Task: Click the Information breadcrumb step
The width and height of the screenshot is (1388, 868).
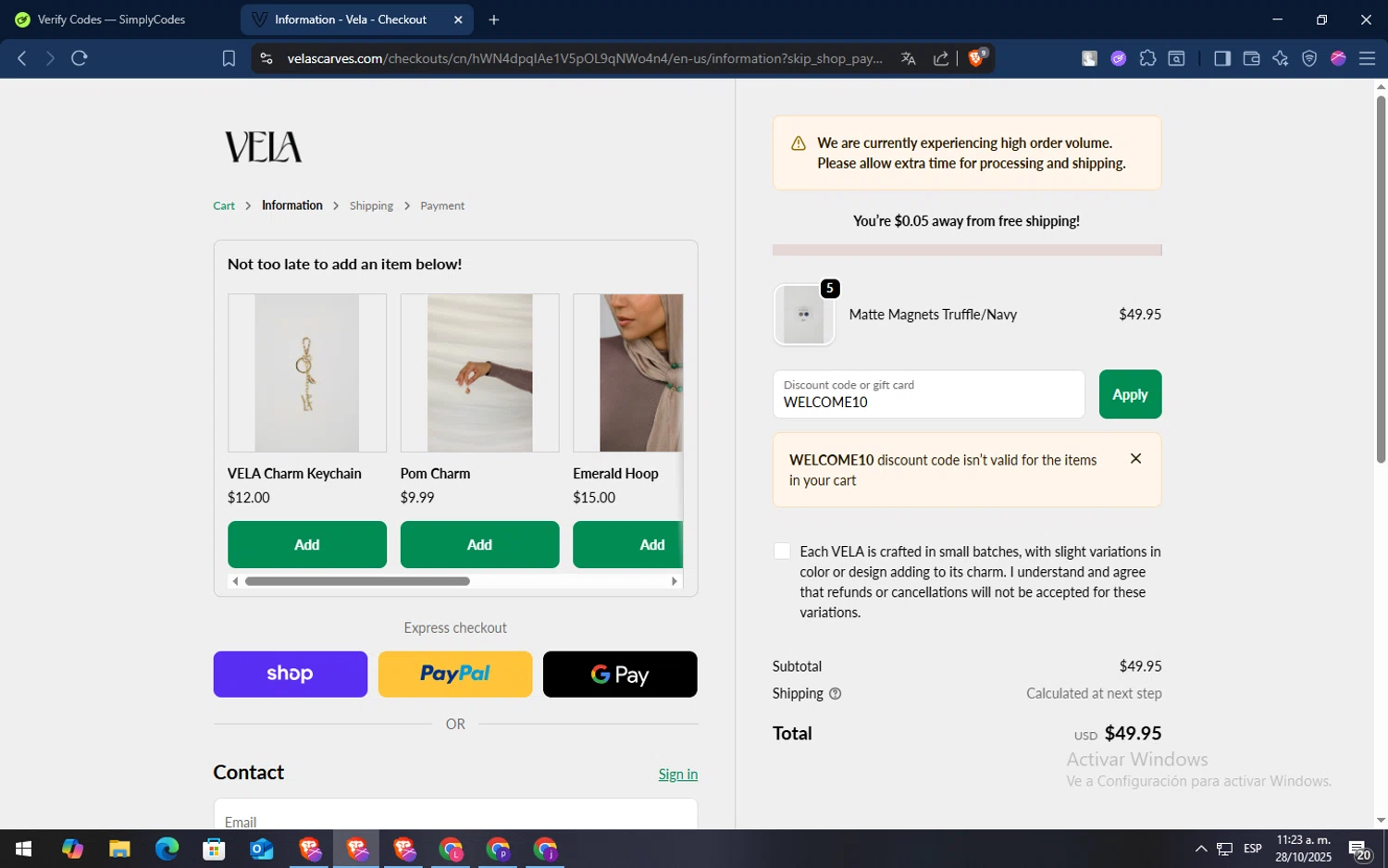Action: (x=292, y=205)
